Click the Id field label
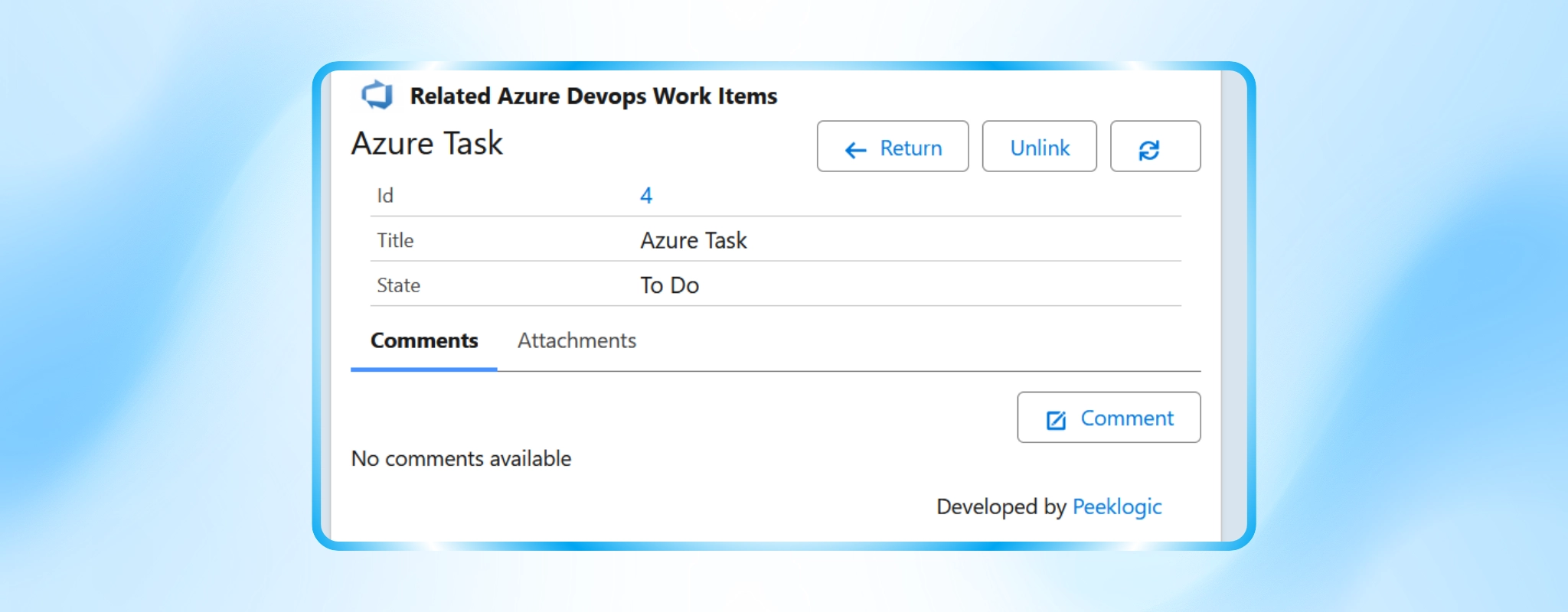1568x612 pixels. coord(385,196)
